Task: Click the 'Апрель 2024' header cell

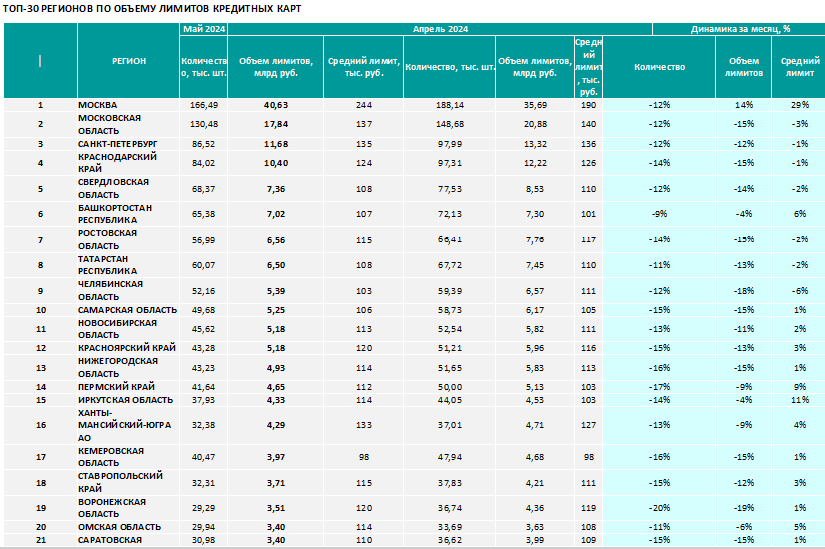Action: coord(440,29)
